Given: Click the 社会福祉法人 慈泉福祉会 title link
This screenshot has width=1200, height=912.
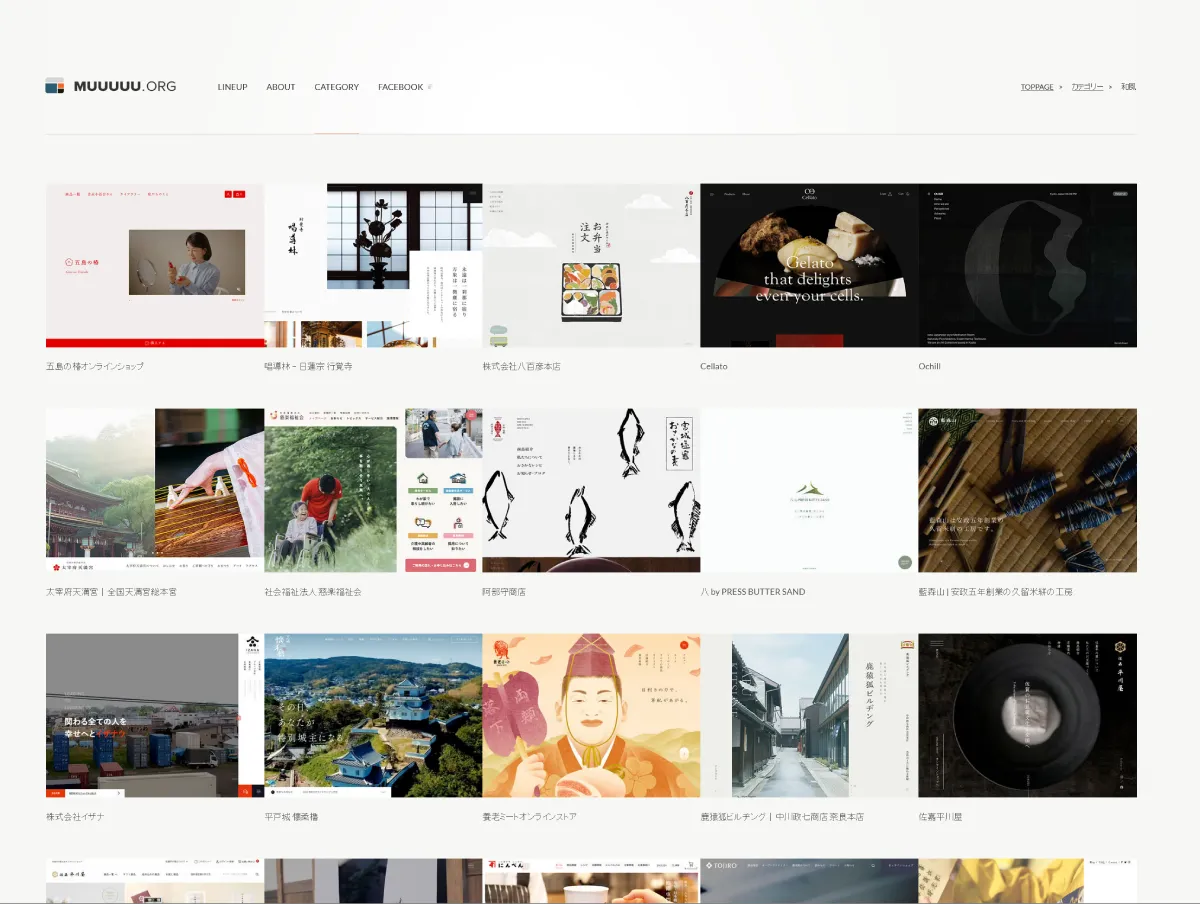Looking at the screenshot, I should pos(313,592).
